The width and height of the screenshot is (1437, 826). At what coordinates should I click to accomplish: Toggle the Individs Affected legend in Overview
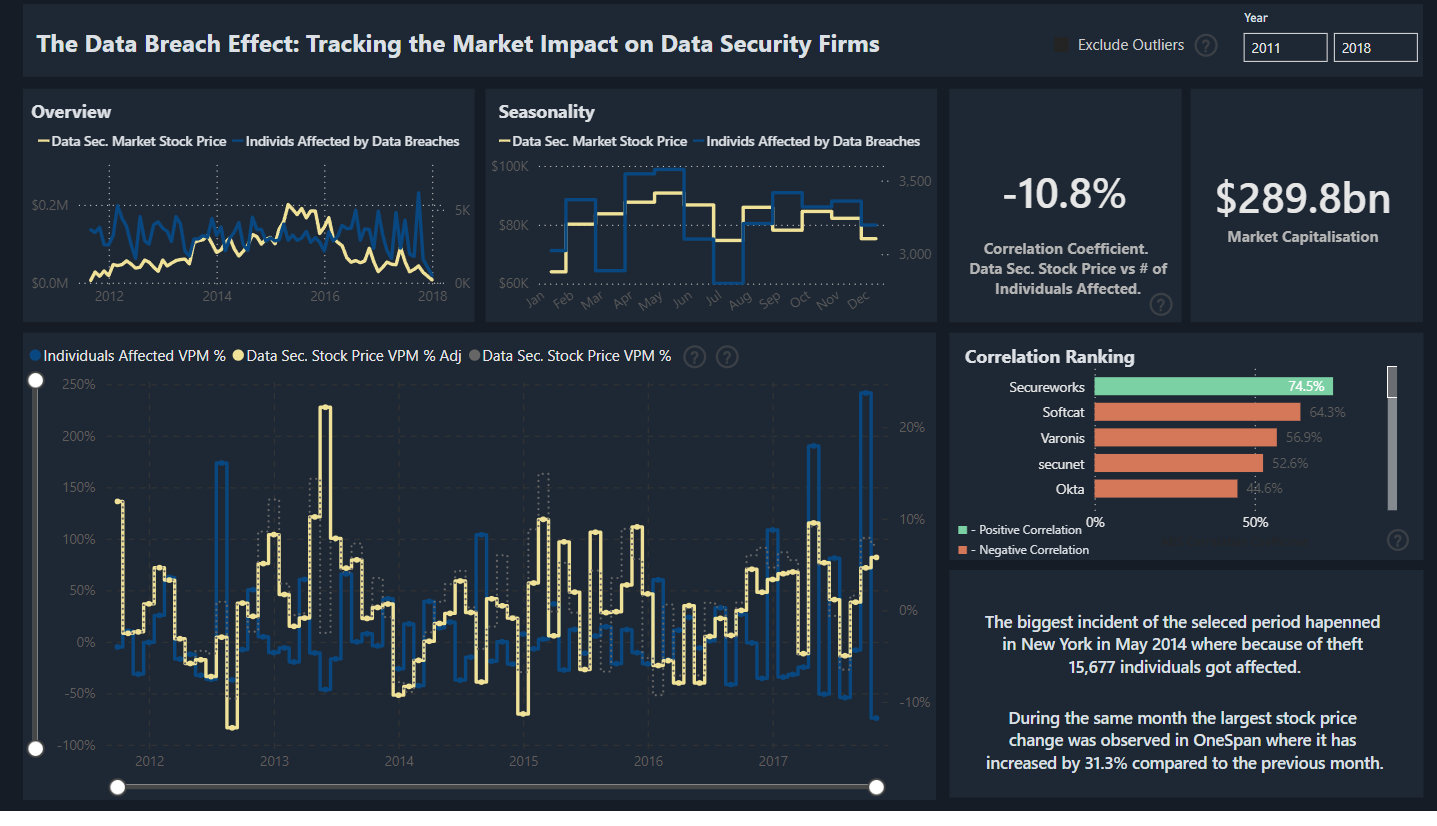[352, 141]
